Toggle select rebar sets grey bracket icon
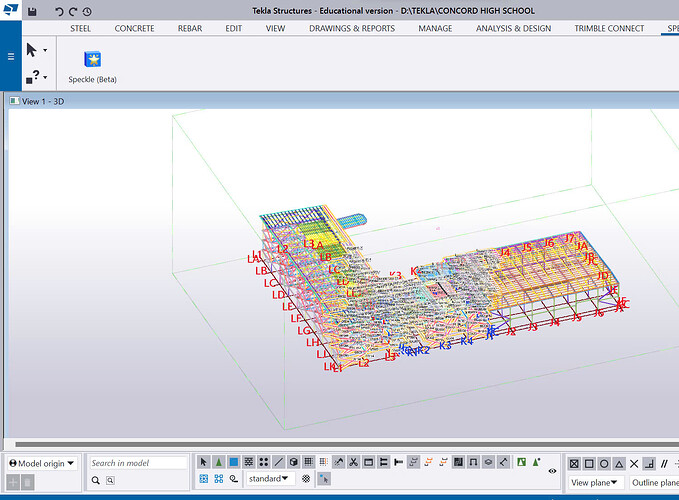The height and width of the screenshot is (500, 679). 414,462
